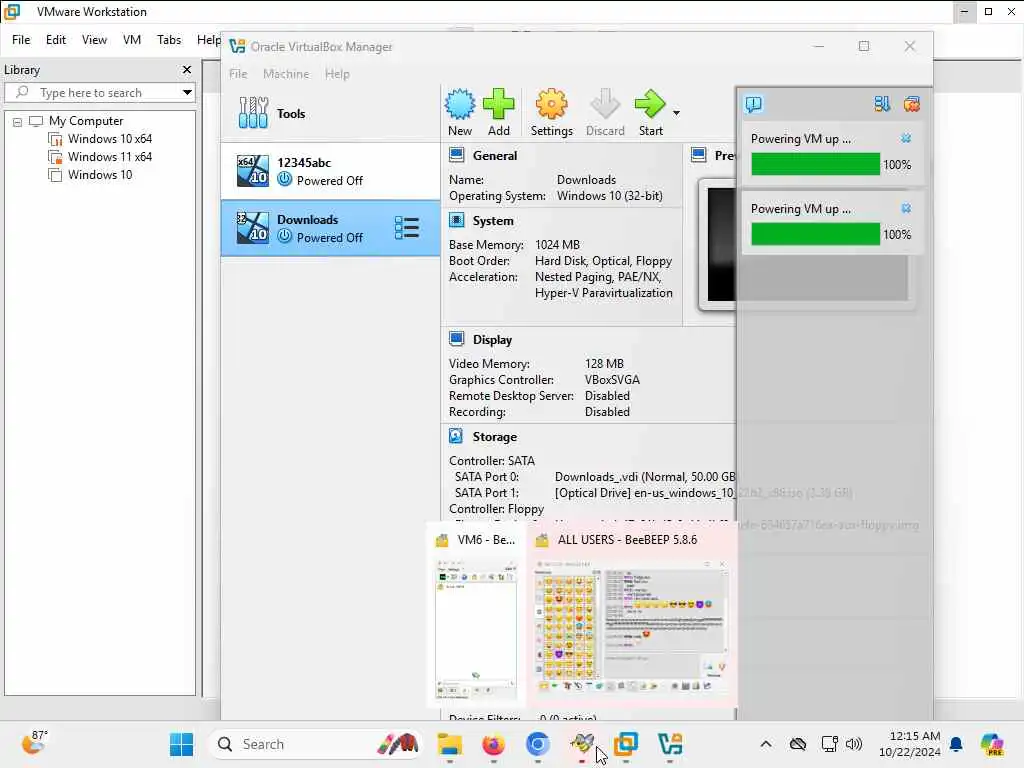Click BeeBEEP bee taskbar icon

tap(582, 744)
